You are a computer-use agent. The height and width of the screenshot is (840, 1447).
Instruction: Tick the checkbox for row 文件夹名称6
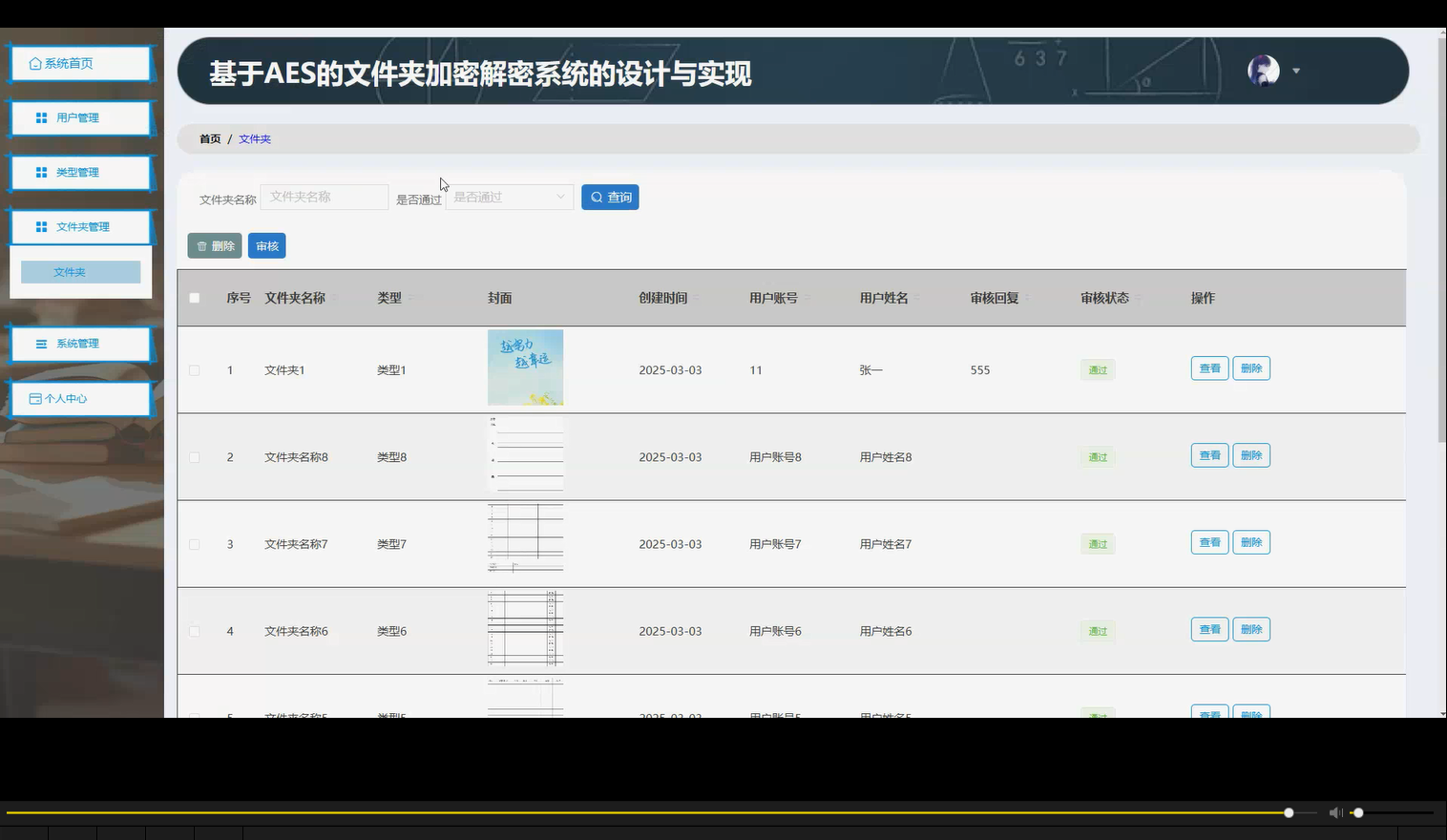point(195,631)
